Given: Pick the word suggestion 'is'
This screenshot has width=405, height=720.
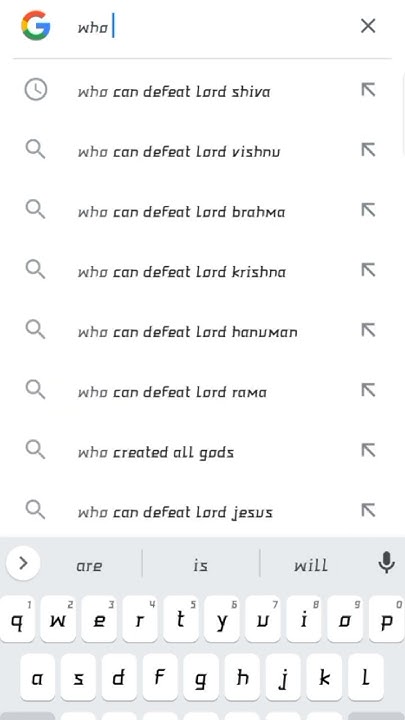Looking at the screenshot, I should (x=201, y=565).
